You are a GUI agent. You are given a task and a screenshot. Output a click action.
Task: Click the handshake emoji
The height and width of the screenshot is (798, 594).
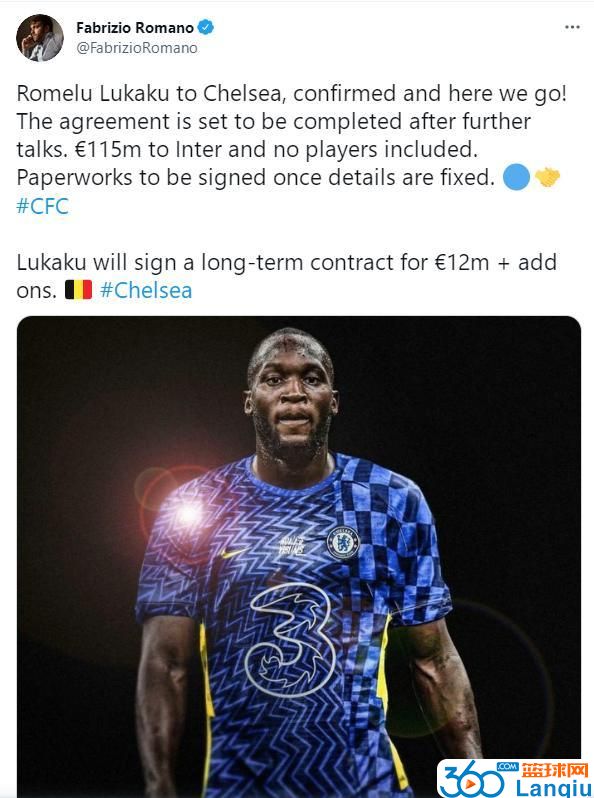point(547,178)
